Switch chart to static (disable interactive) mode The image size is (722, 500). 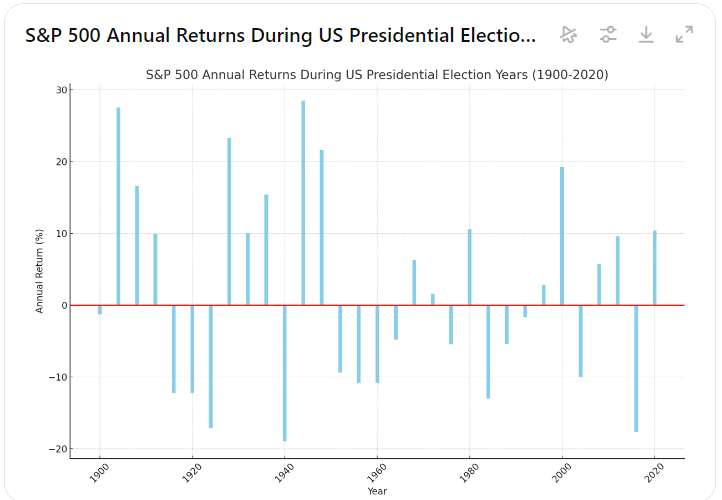569,35
